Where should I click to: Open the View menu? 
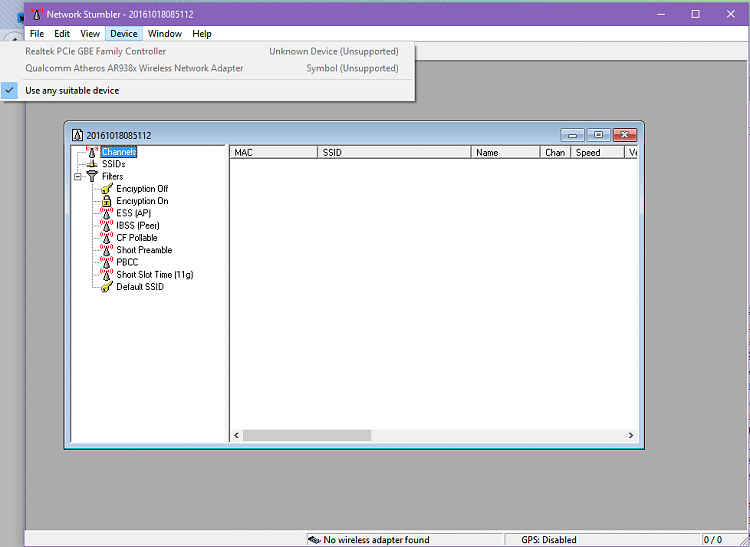pos(90,33)
